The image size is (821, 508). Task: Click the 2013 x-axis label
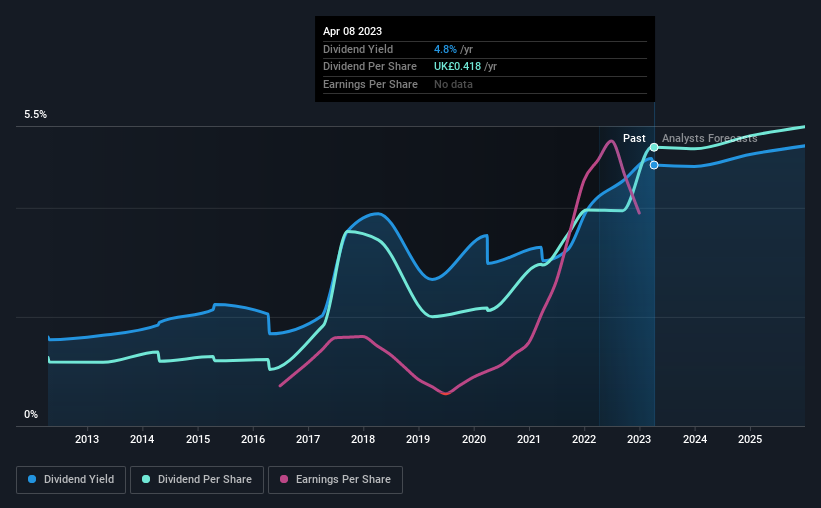pyautogui.click(x=87, y=439)
